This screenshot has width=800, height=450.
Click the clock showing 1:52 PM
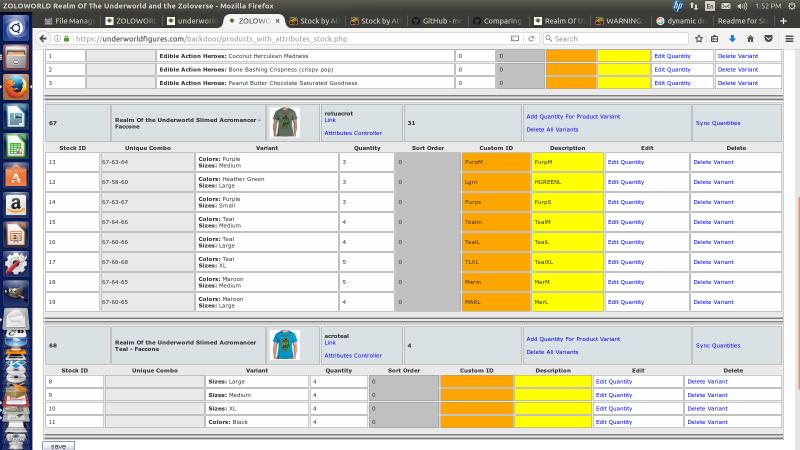click(x=768, y=6)
